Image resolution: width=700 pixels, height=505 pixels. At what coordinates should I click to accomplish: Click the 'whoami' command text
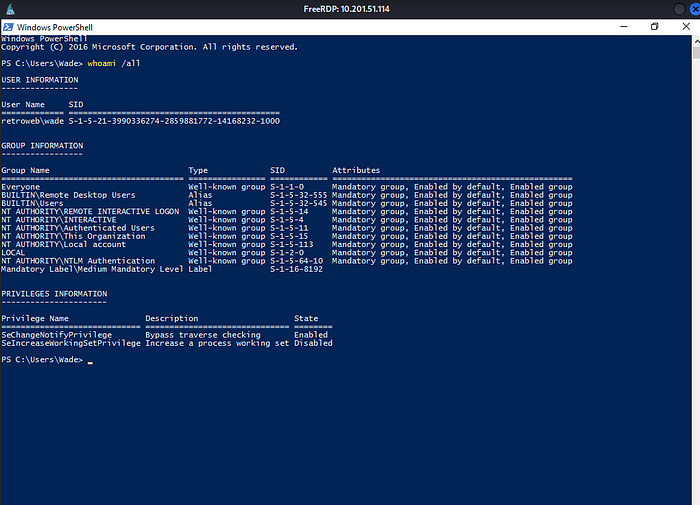pyautogui.click(x=101, y=63)
